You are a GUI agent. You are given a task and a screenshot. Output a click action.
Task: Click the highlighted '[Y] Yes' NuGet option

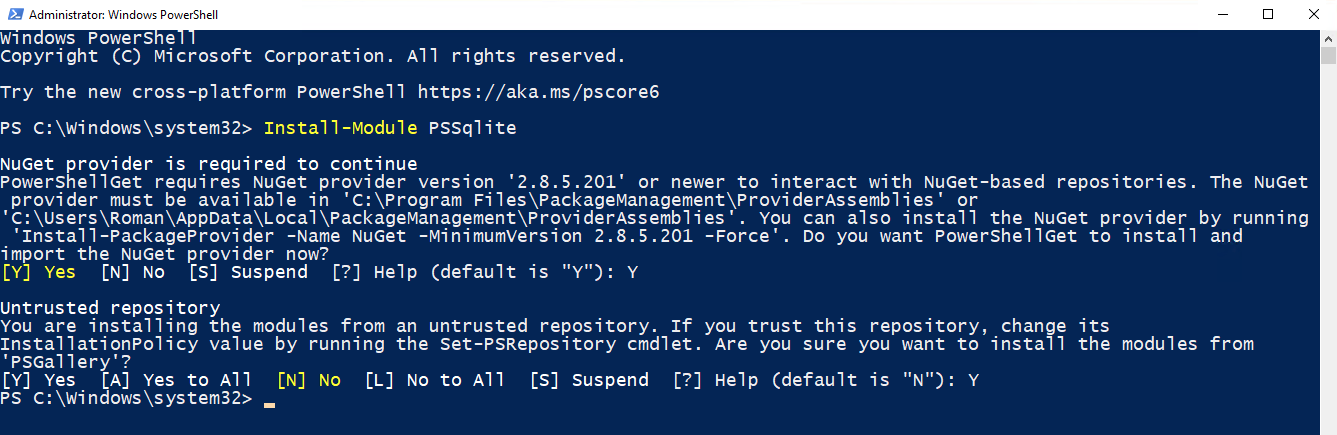[x=39, y=272]
